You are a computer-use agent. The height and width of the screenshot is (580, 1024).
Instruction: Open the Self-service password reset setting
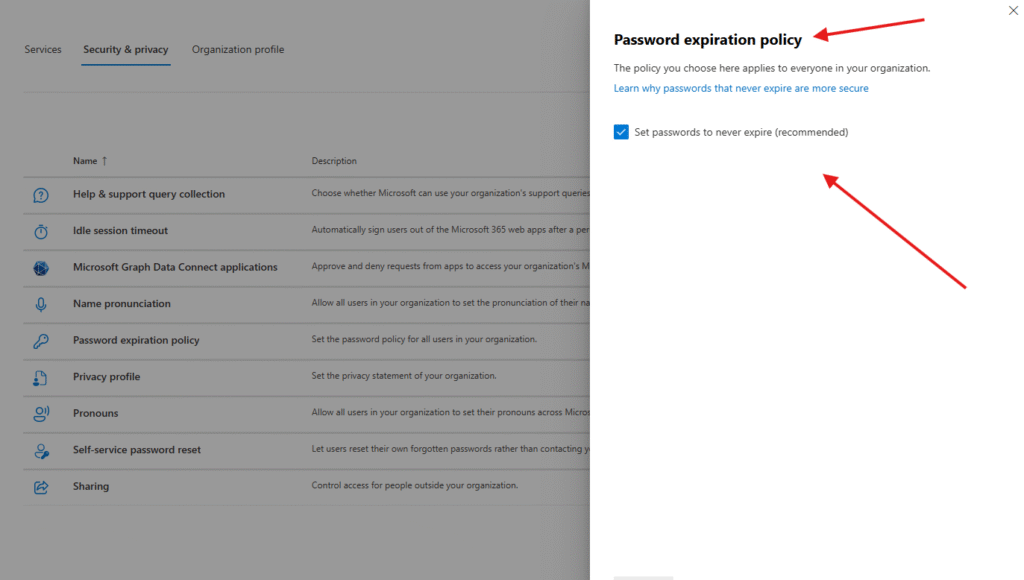pos(137,450)
